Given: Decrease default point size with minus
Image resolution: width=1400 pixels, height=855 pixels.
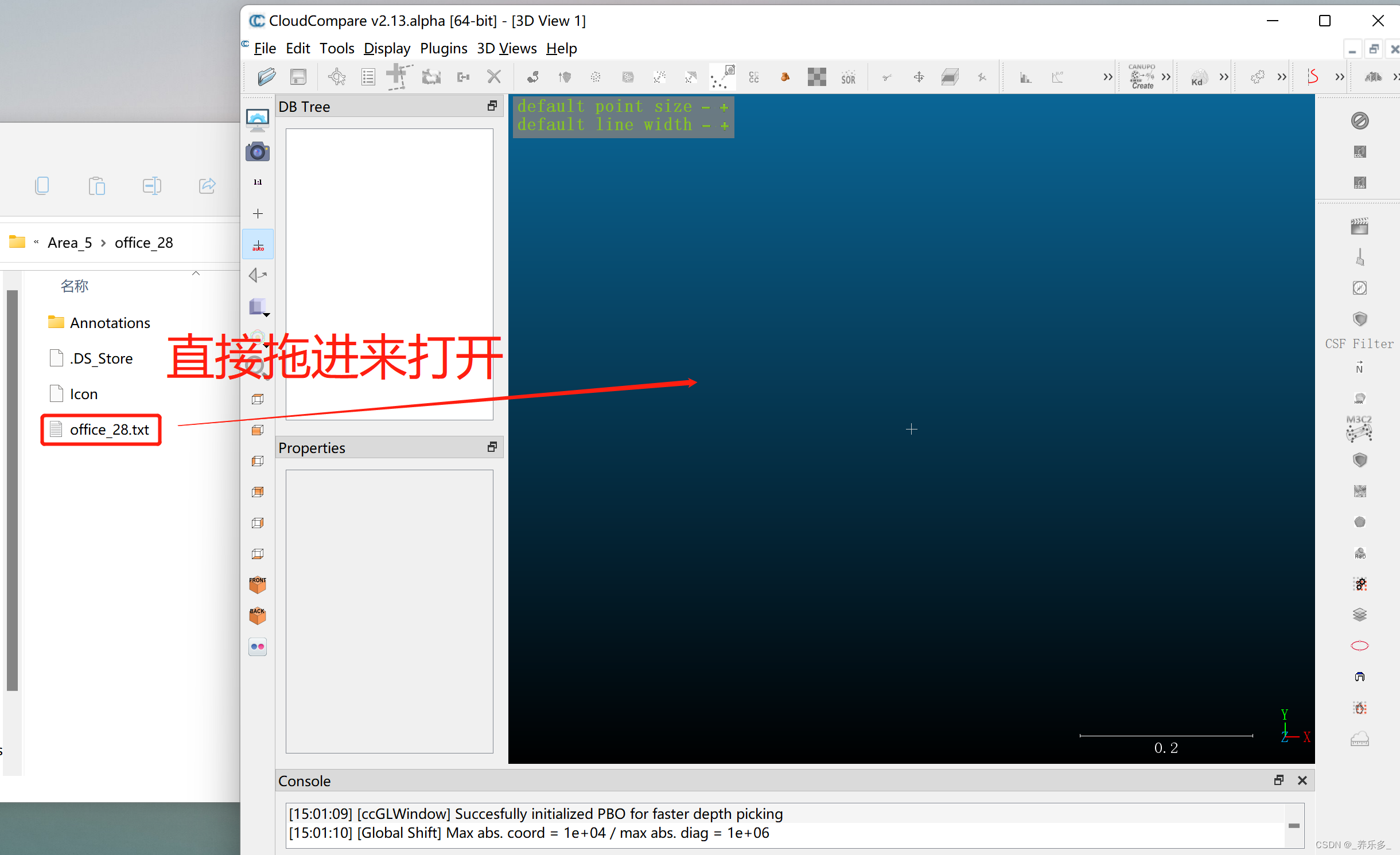Looking at the screenshot, I should pyautogui.click(x=706, y=107).
